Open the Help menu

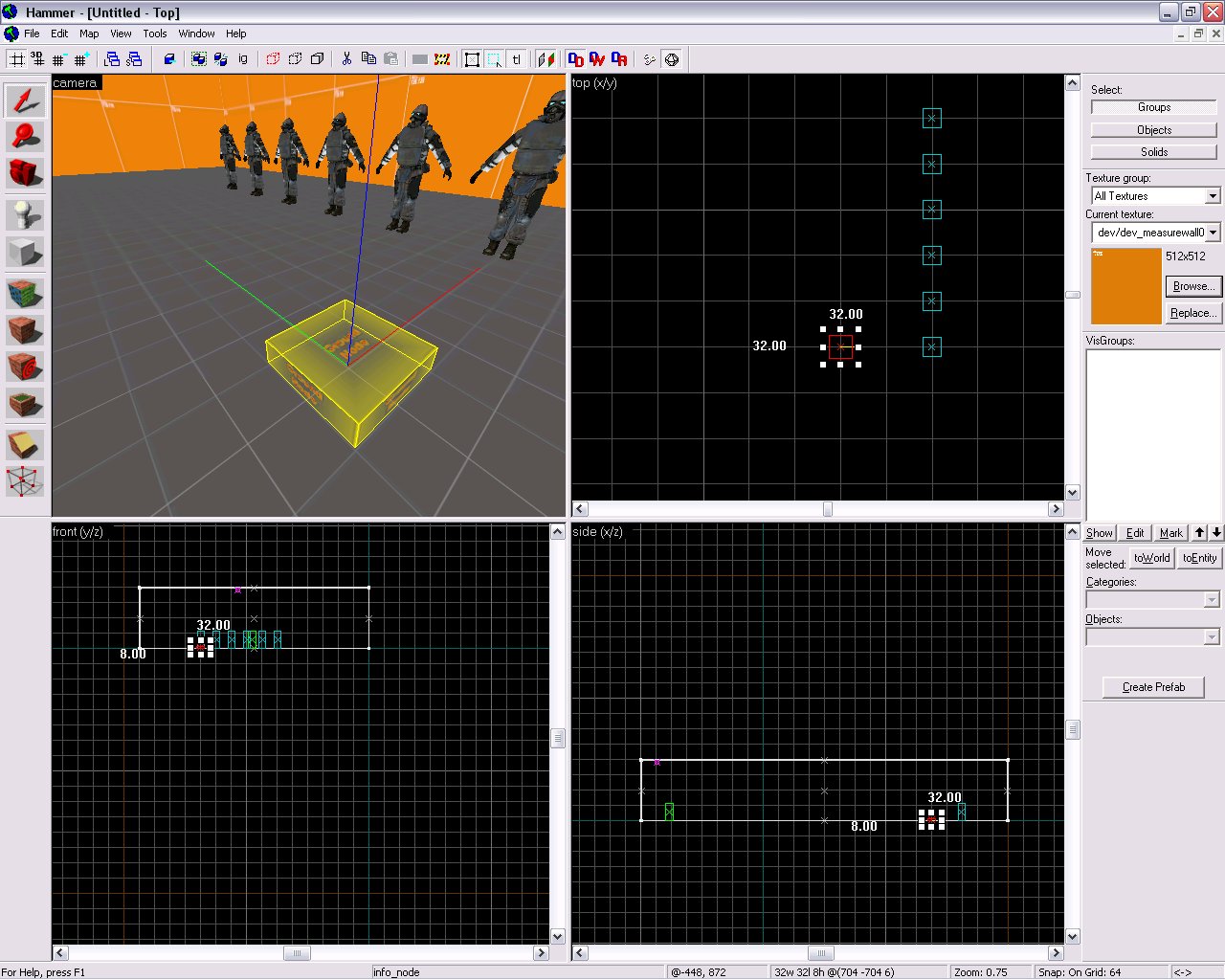pos(236,33)
